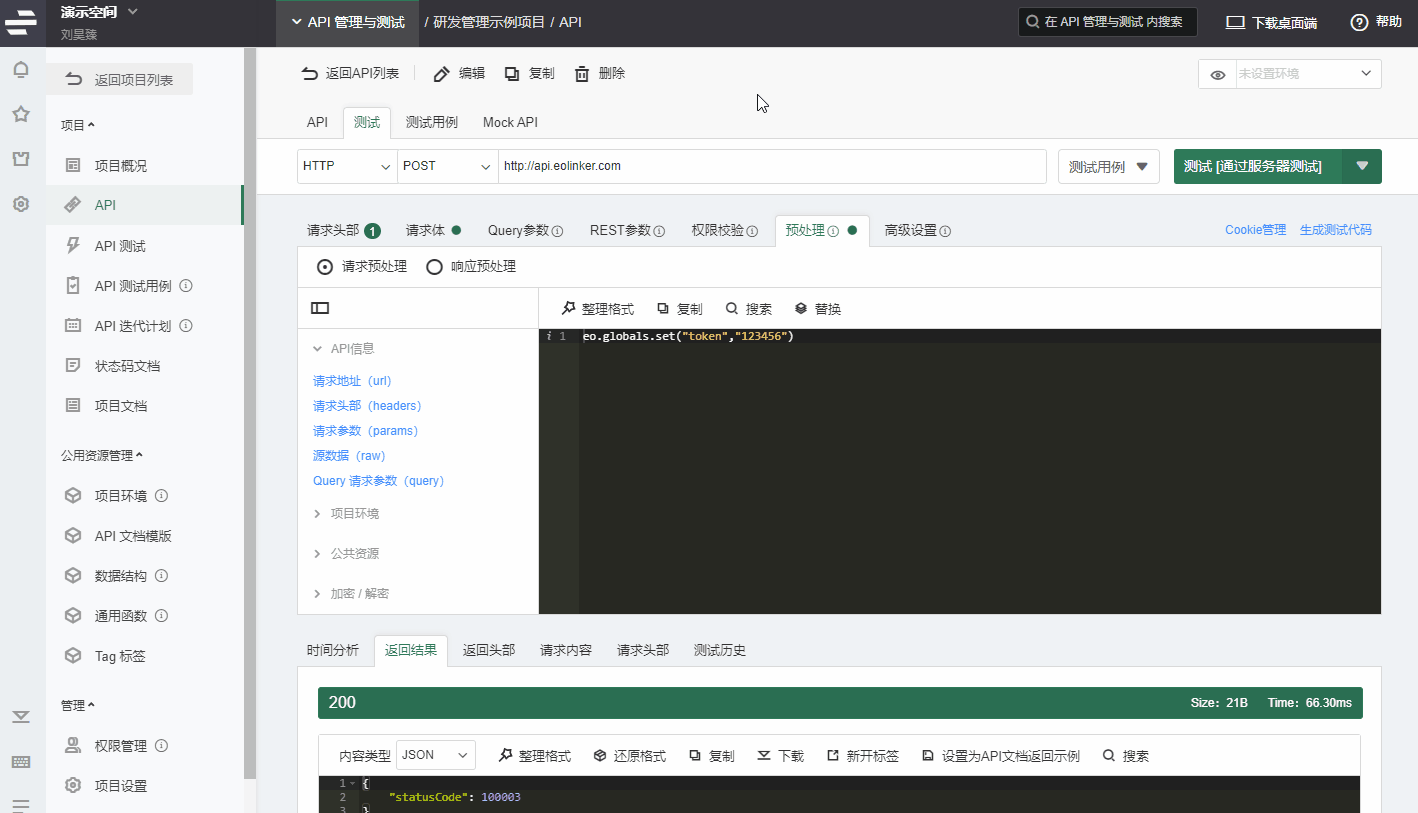Click the star favorites icon in left rail
1418x813 pixels.
(x=20, y=114)
